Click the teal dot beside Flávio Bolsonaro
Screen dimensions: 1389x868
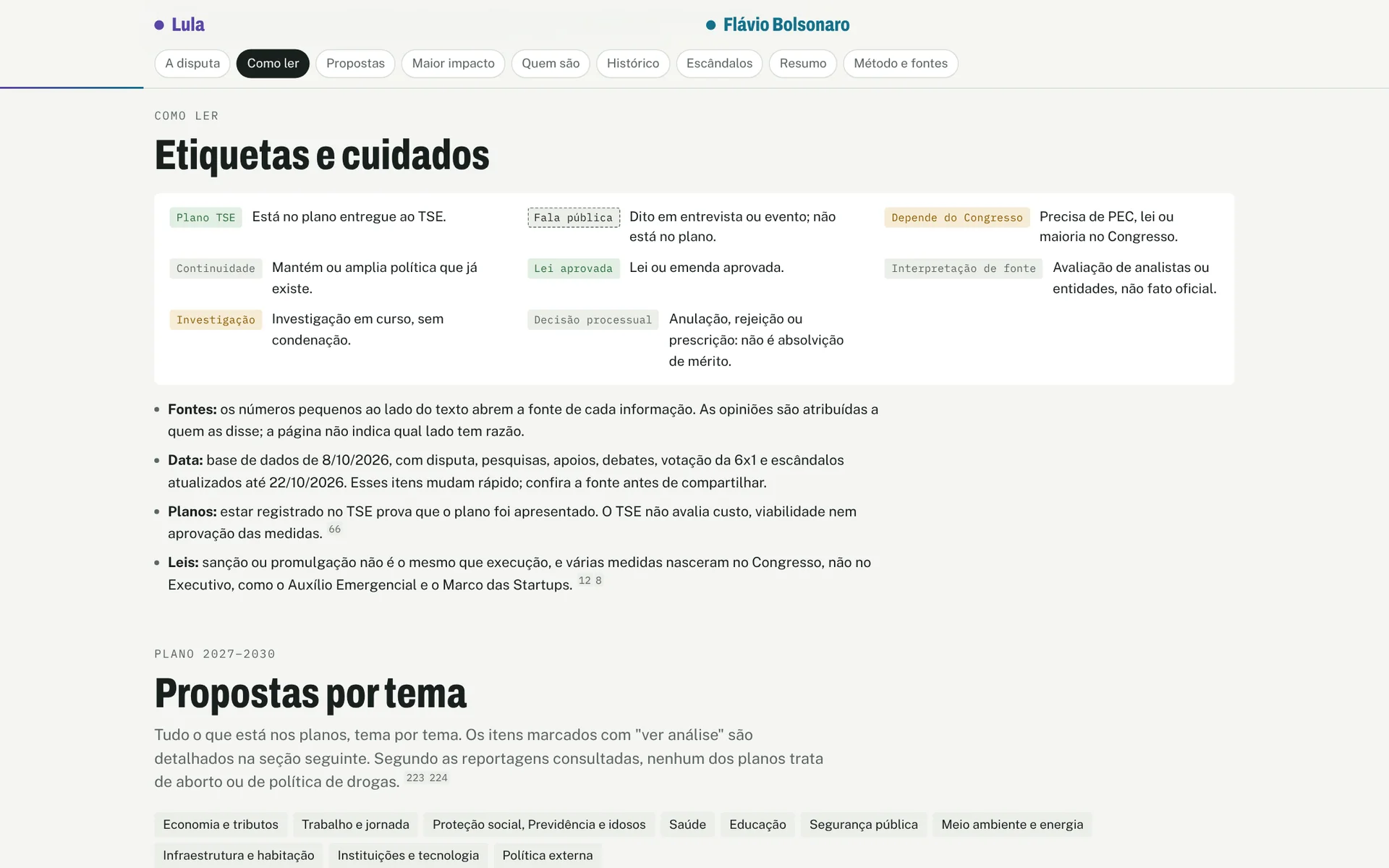pos(711,25)
